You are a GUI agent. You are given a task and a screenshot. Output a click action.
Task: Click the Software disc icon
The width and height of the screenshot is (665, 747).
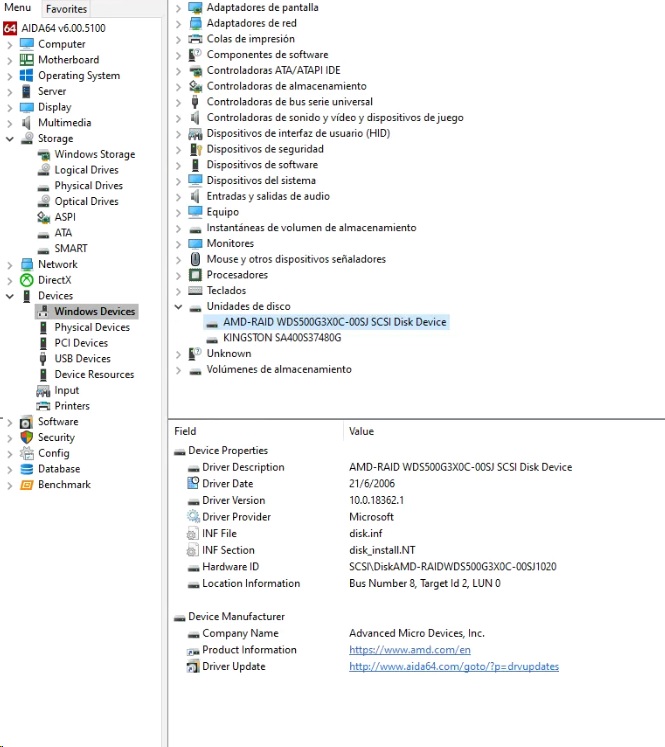click(x=27, y=422)
